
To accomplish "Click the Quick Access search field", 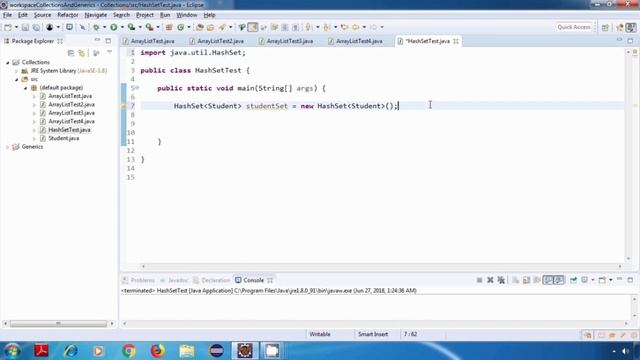I will (574, 27).
